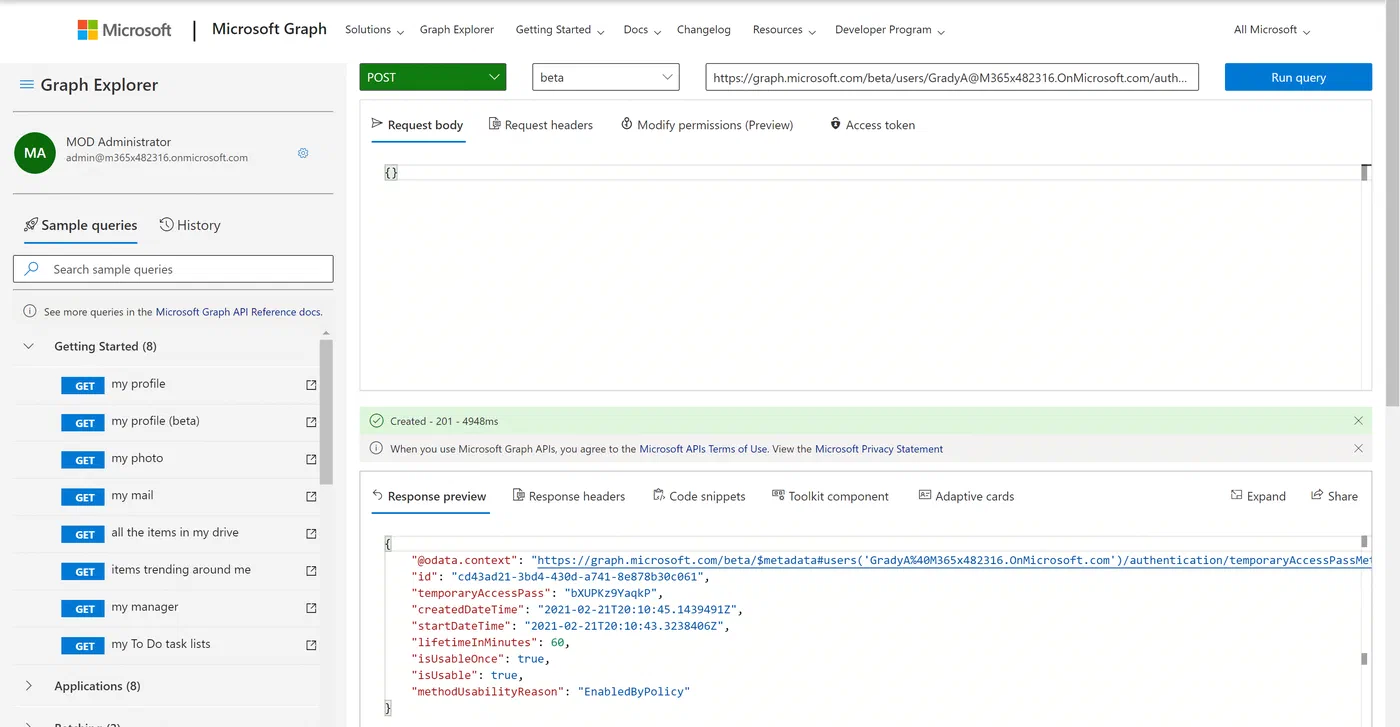Expand the response preview panel
1400x727 pixels.
pyautogui.click(x=1258, y=496)
